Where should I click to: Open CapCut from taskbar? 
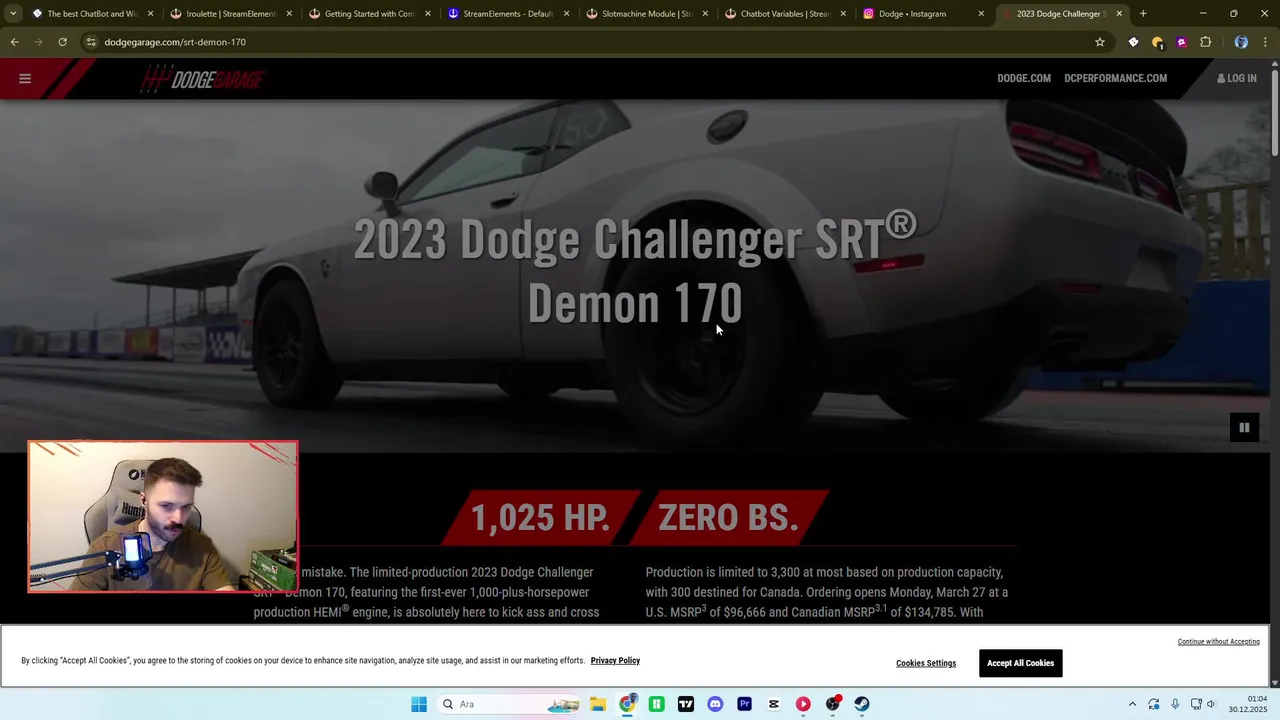774,704
